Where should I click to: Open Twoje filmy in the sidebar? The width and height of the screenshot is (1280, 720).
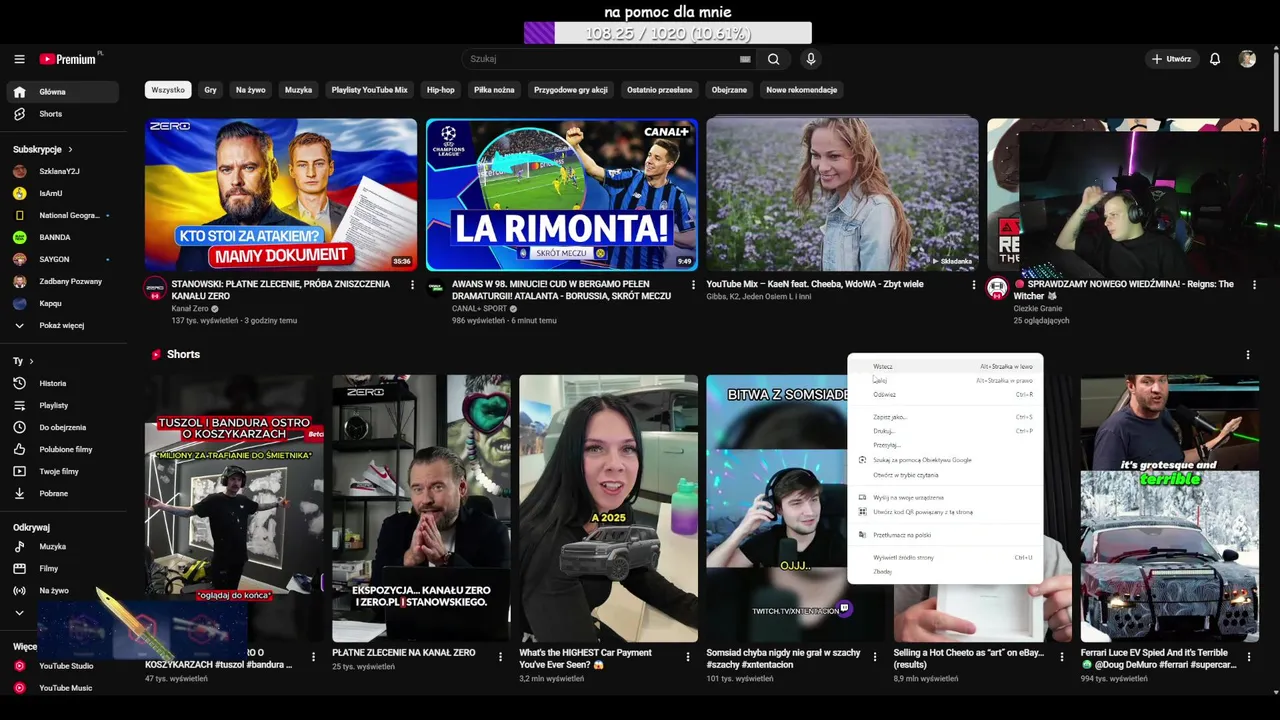pos(62,471)
